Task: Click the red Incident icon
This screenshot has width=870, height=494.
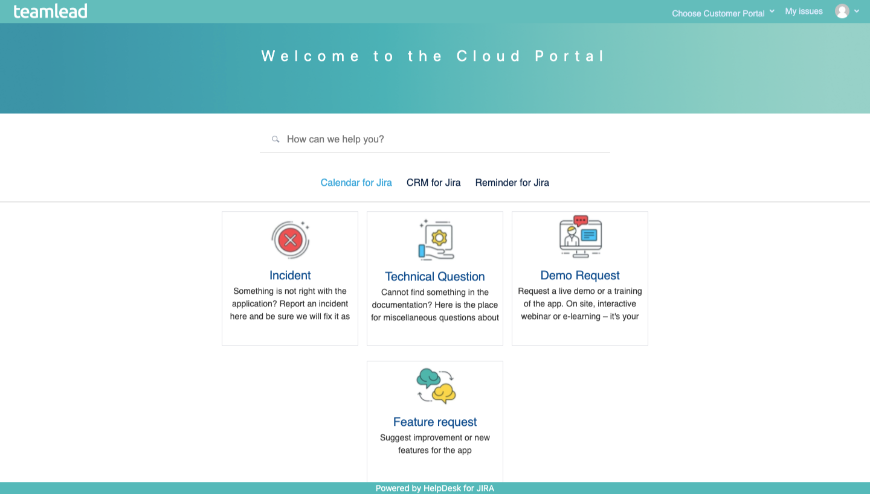Action: (x=290, y=240)
